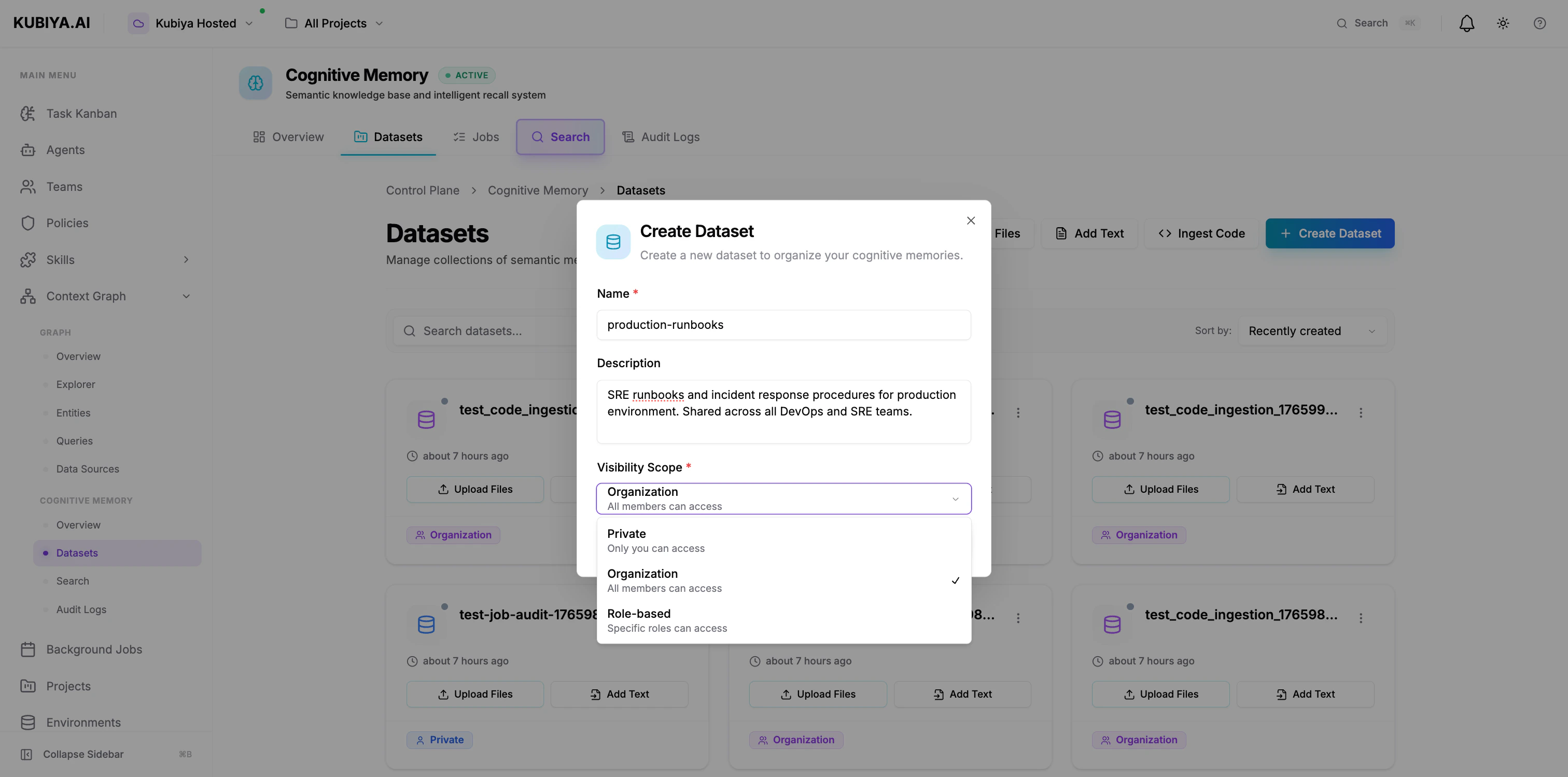Keep Organization selected in visibility list
Image resolution: width=1568 pixels, height=777 pixels.
click(x=783, y=580)
